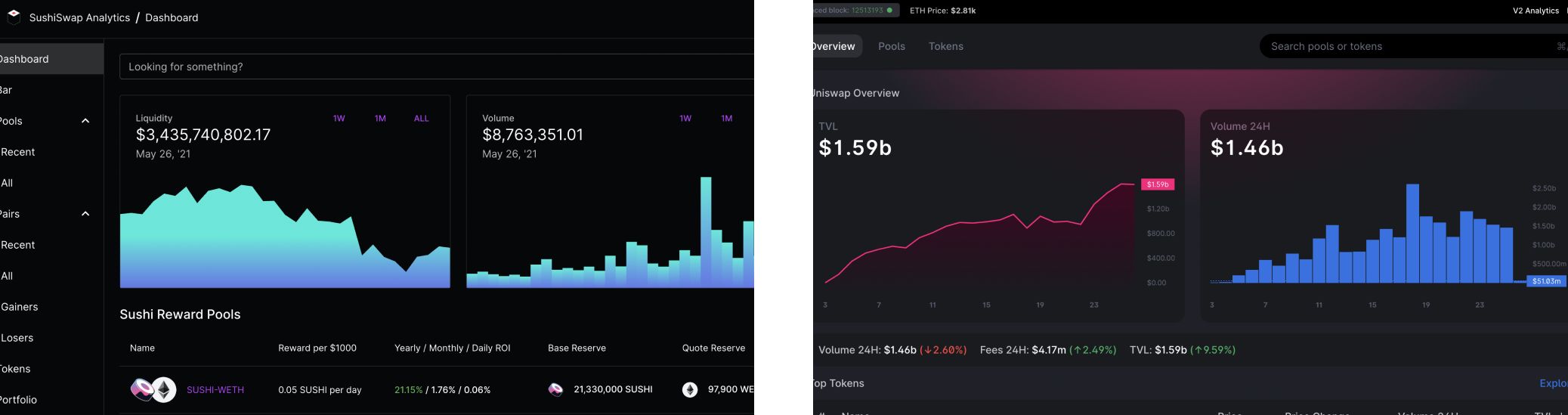Set Liquidity chart range to 1M
The image size is (1568, 415).
[380, 119]
